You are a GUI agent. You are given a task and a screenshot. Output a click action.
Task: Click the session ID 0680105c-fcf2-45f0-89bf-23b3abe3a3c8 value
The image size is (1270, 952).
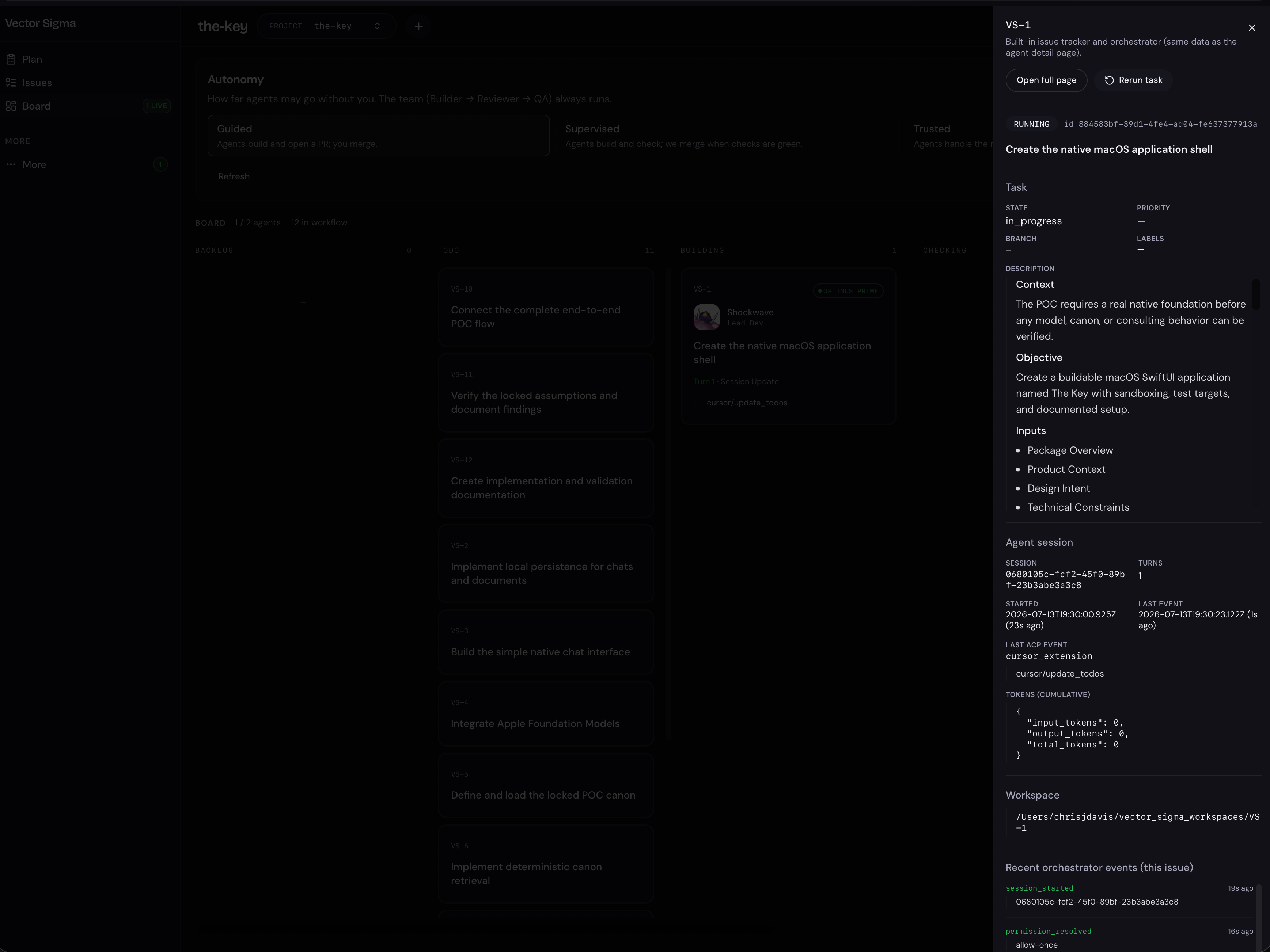click(x=1065, y=580)
